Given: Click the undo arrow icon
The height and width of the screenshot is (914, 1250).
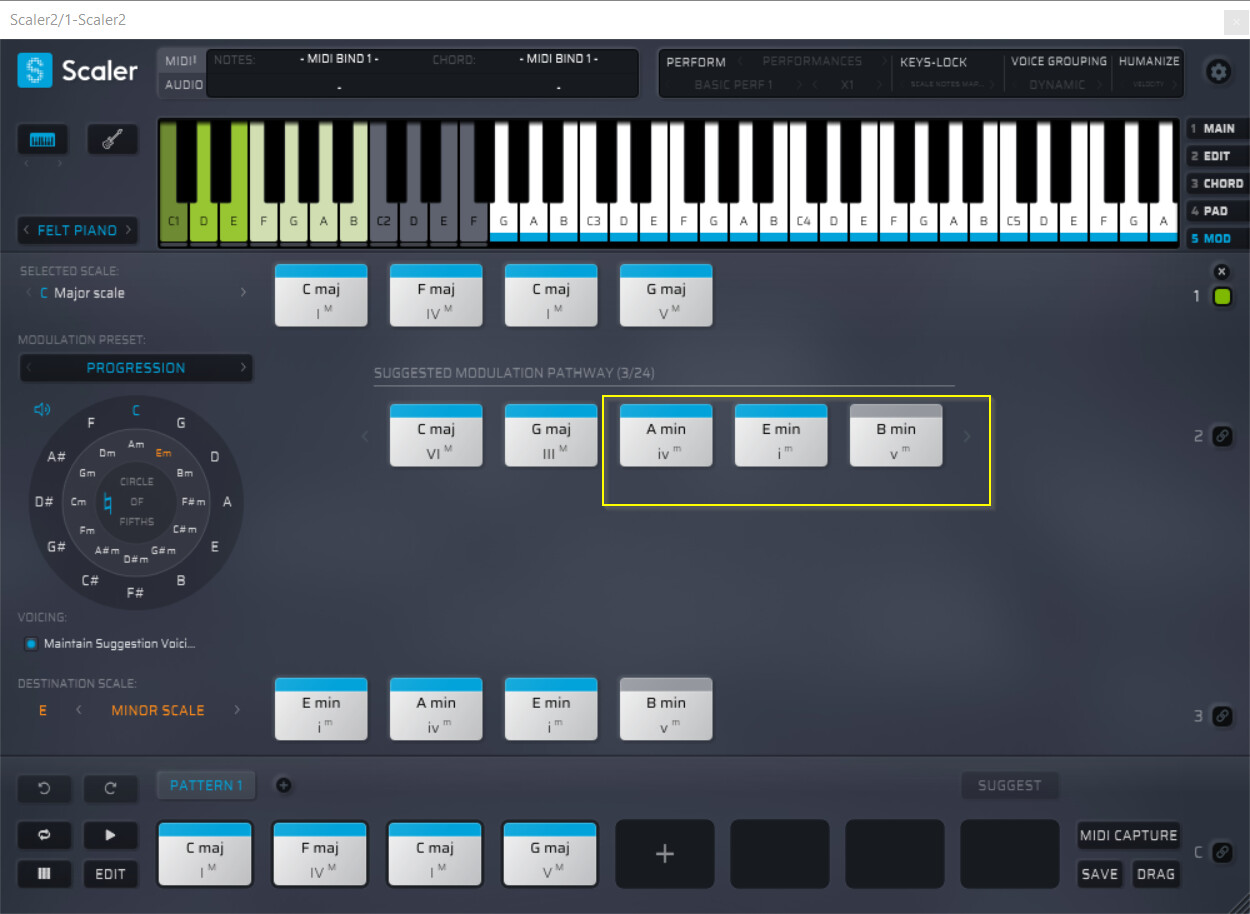Looking at the screenshot, I should 43,788.
